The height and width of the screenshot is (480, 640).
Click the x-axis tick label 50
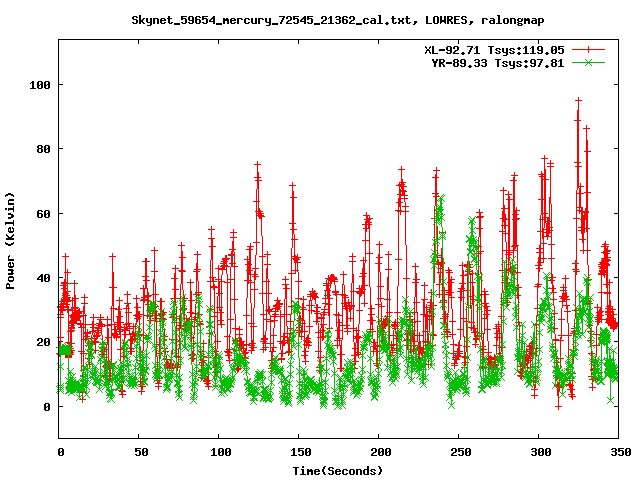coord(142,452)
